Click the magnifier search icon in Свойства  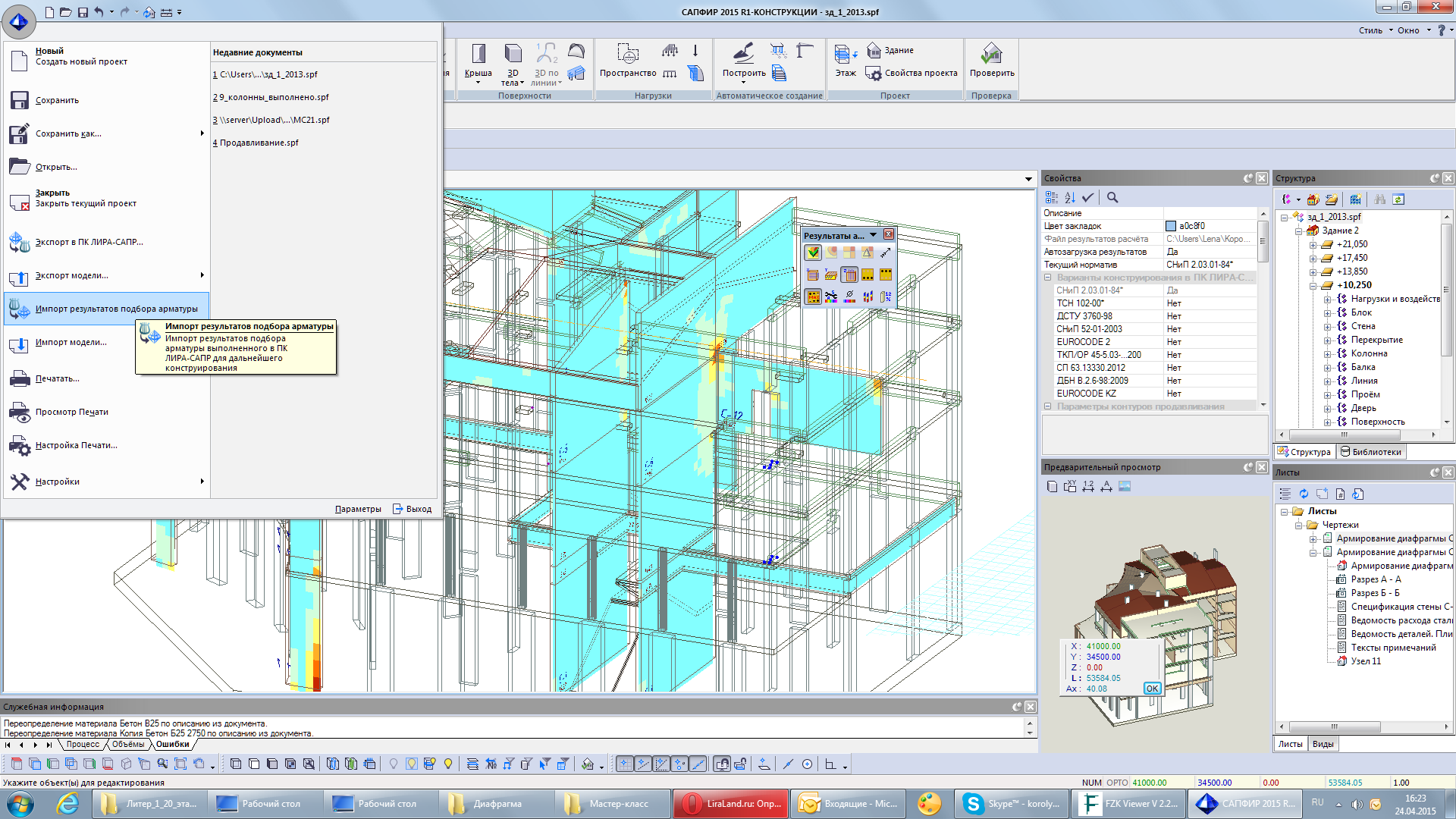[1112, 198]
